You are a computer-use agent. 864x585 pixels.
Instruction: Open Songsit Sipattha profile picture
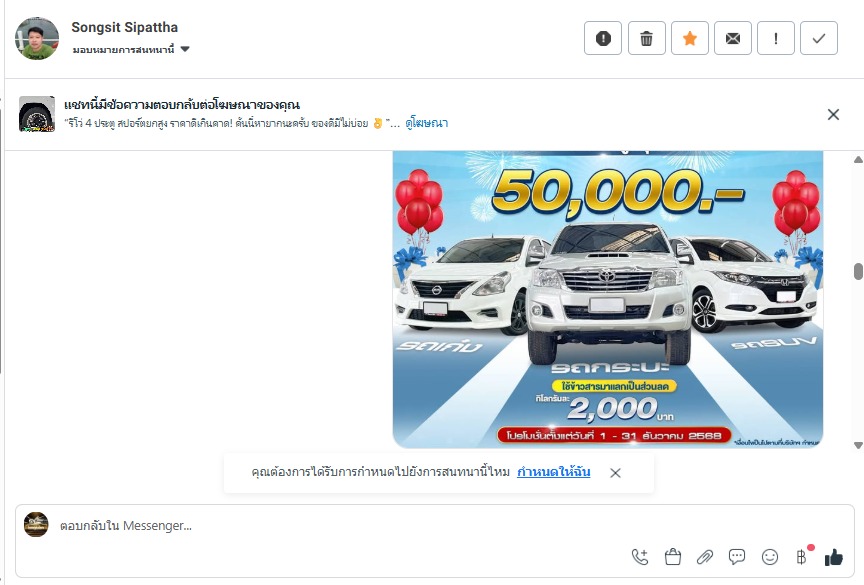tap(37, 38)
